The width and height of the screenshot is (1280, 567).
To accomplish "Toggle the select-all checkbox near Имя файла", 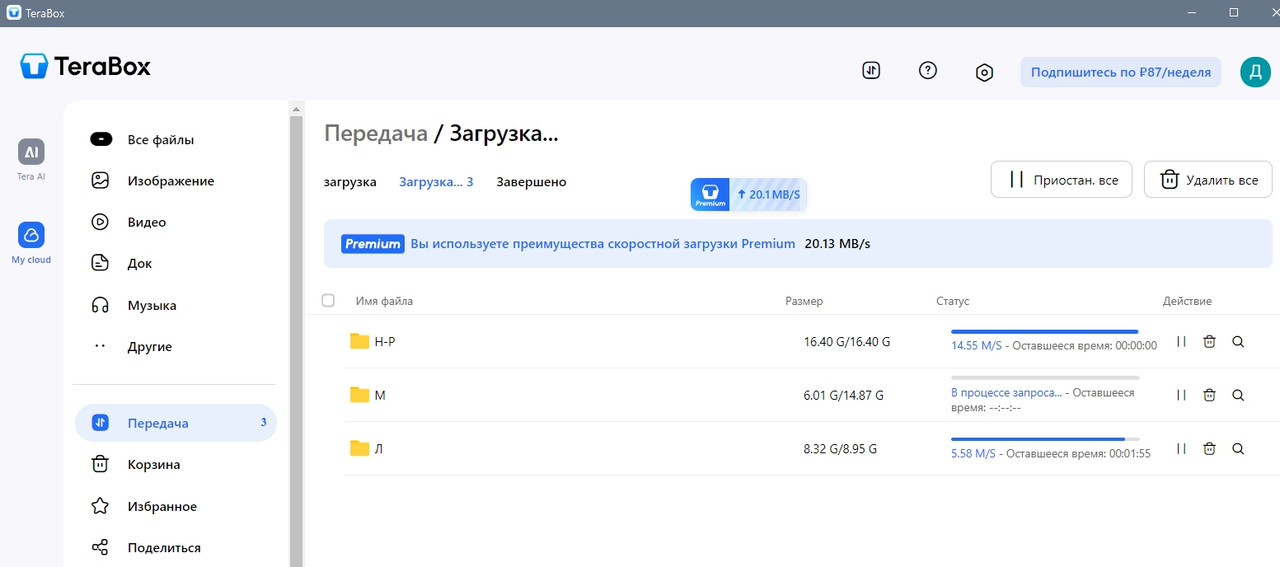I will coord(328,300).
